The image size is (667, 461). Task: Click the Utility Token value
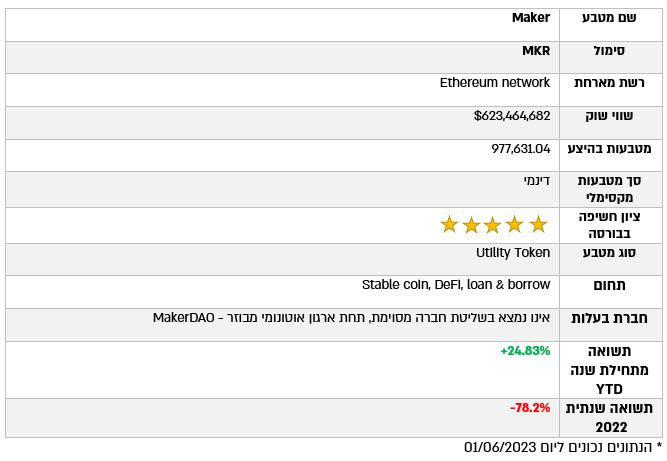[512, 253]
